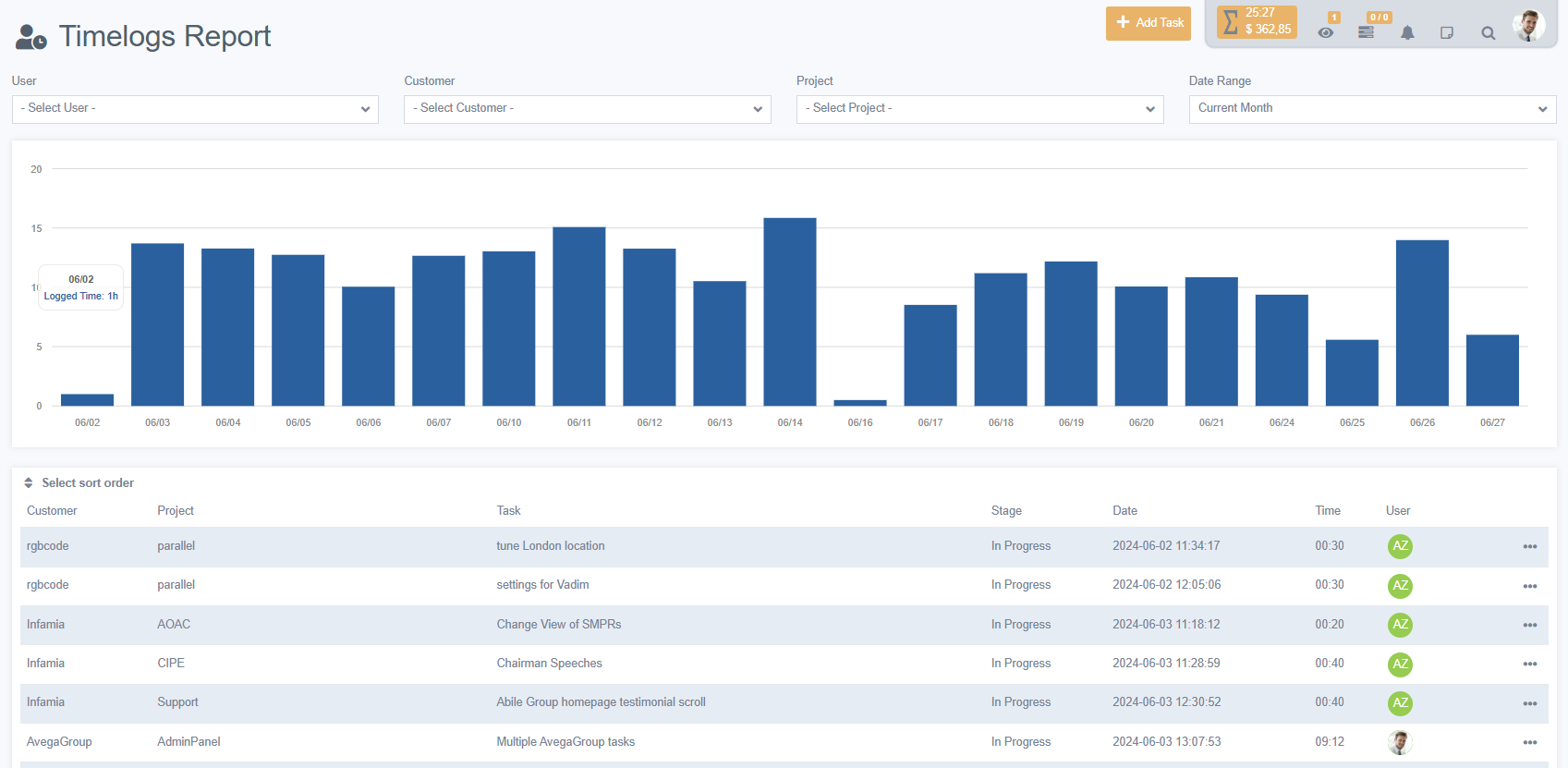Change the Current Month date range
Viewport: 1568px width, 768px height.
(x=1372, y=109)
